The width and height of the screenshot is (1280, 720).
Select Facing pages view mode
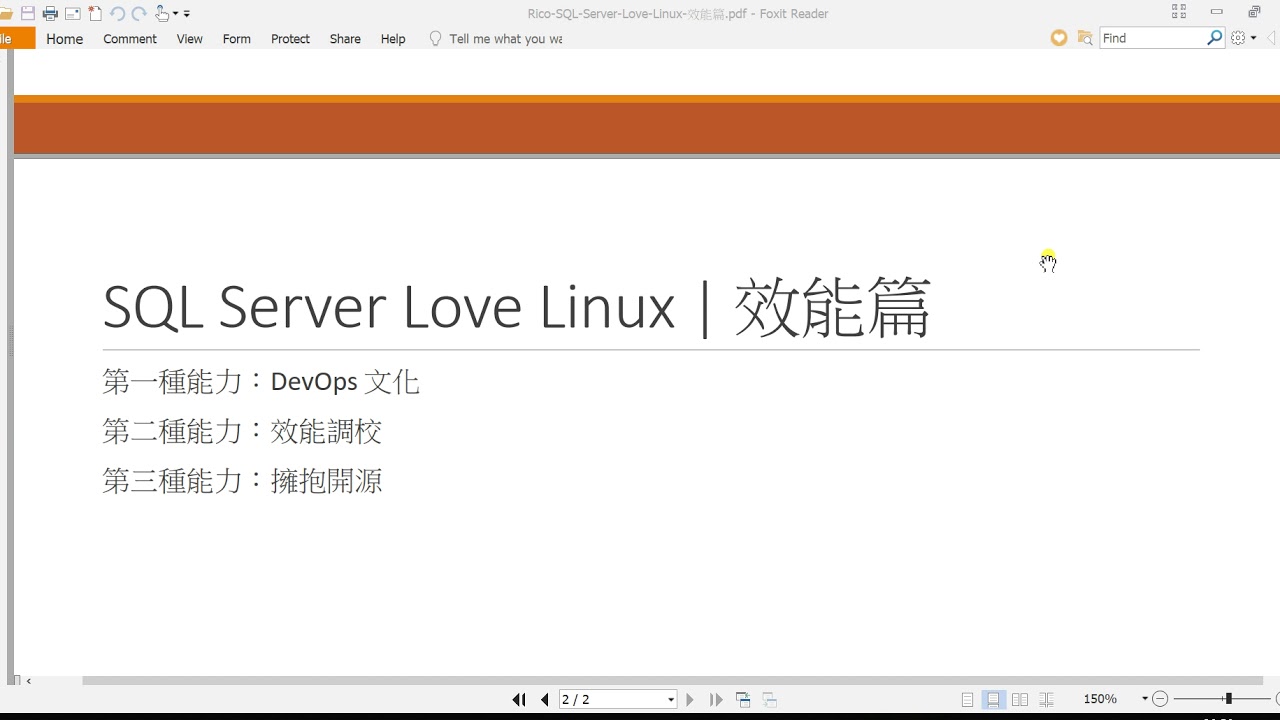coord(1020,700)
